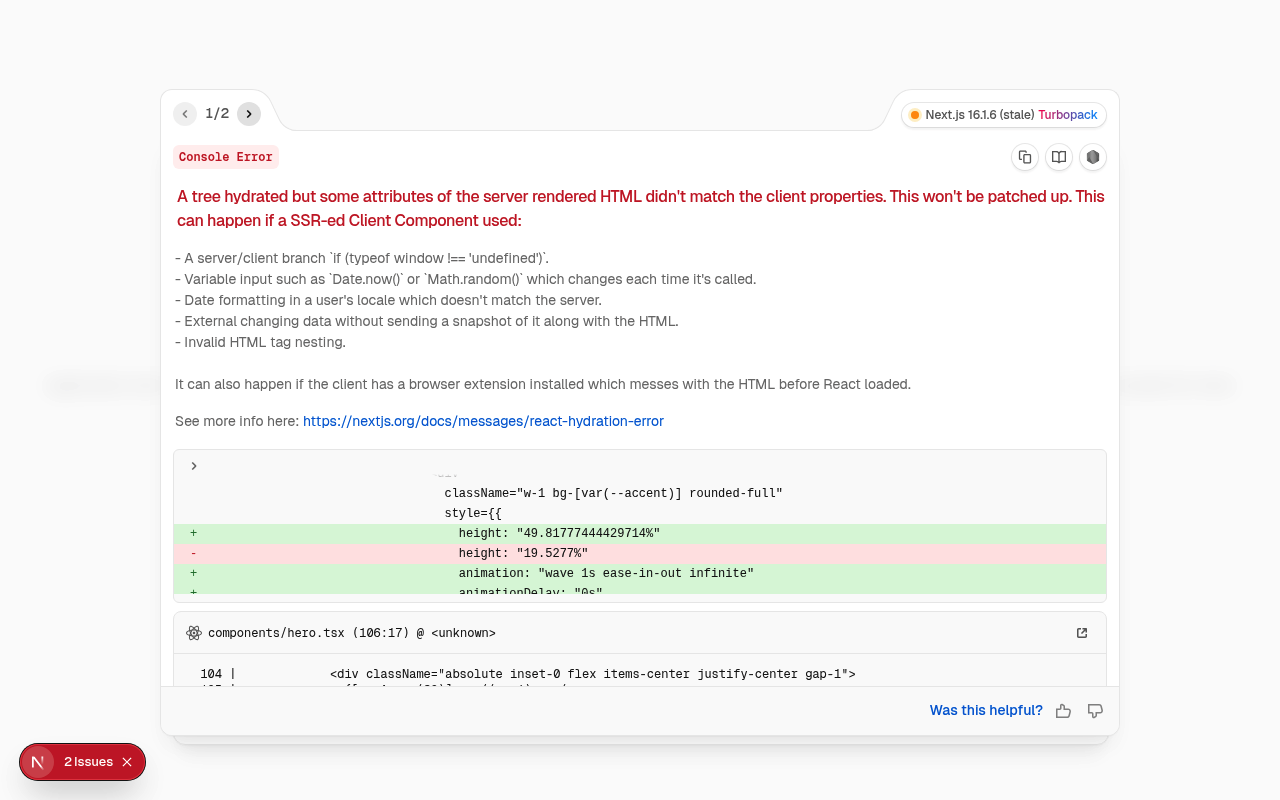The image size is (1280, 800).
Task: Go to the previous error
Action: pyautogui.click(x=185, y=114)
